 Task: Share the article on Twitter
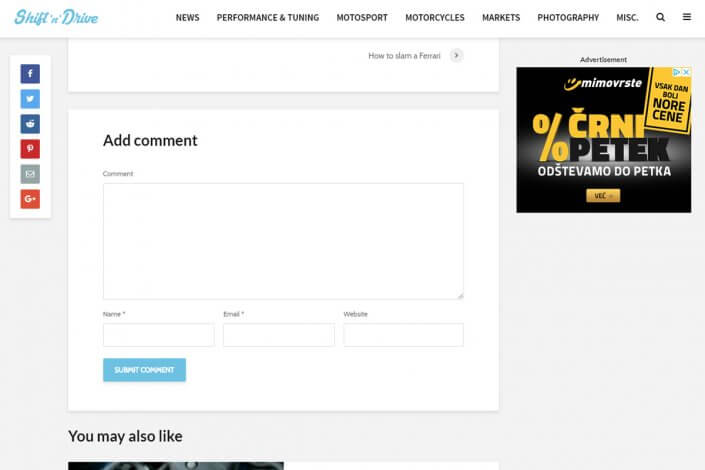pos(30,99)
